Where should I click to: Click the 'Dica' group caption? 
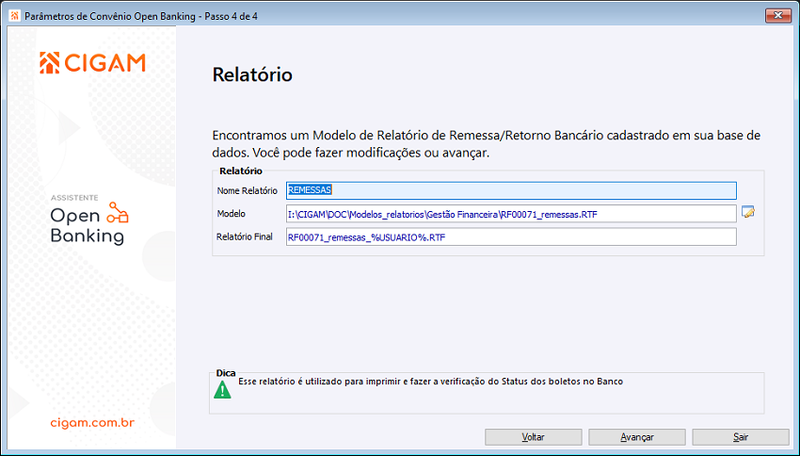(226, 373)
